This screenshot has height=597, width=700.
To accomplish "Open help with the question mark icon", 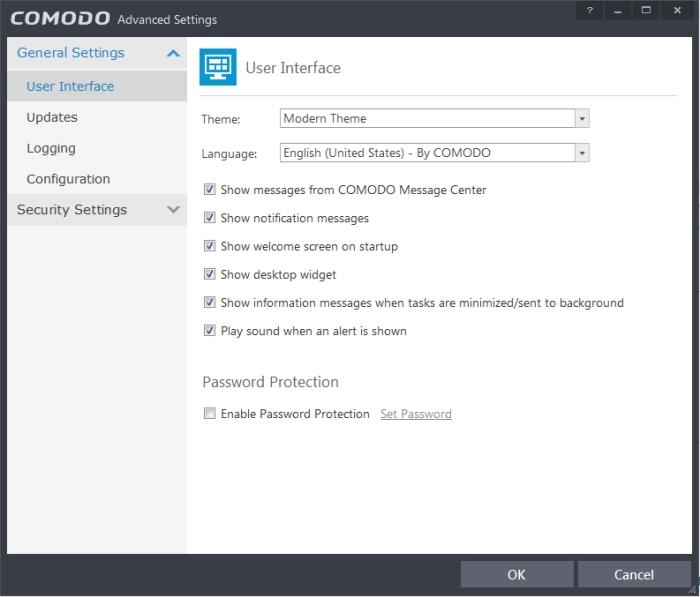I will (590, 10).
